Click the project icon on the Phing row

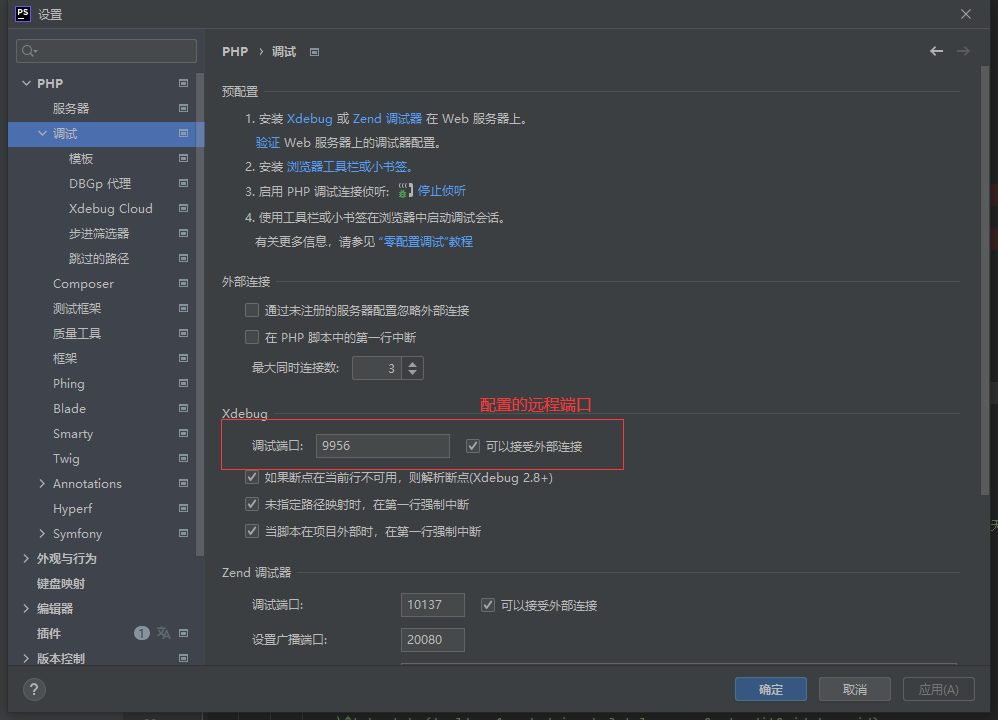183,383
